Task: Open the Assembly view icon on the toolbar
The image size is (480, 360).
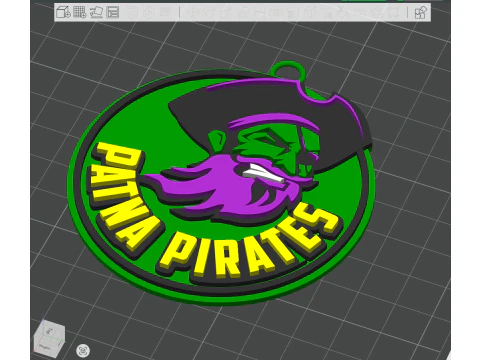Action: pos(420,13)
